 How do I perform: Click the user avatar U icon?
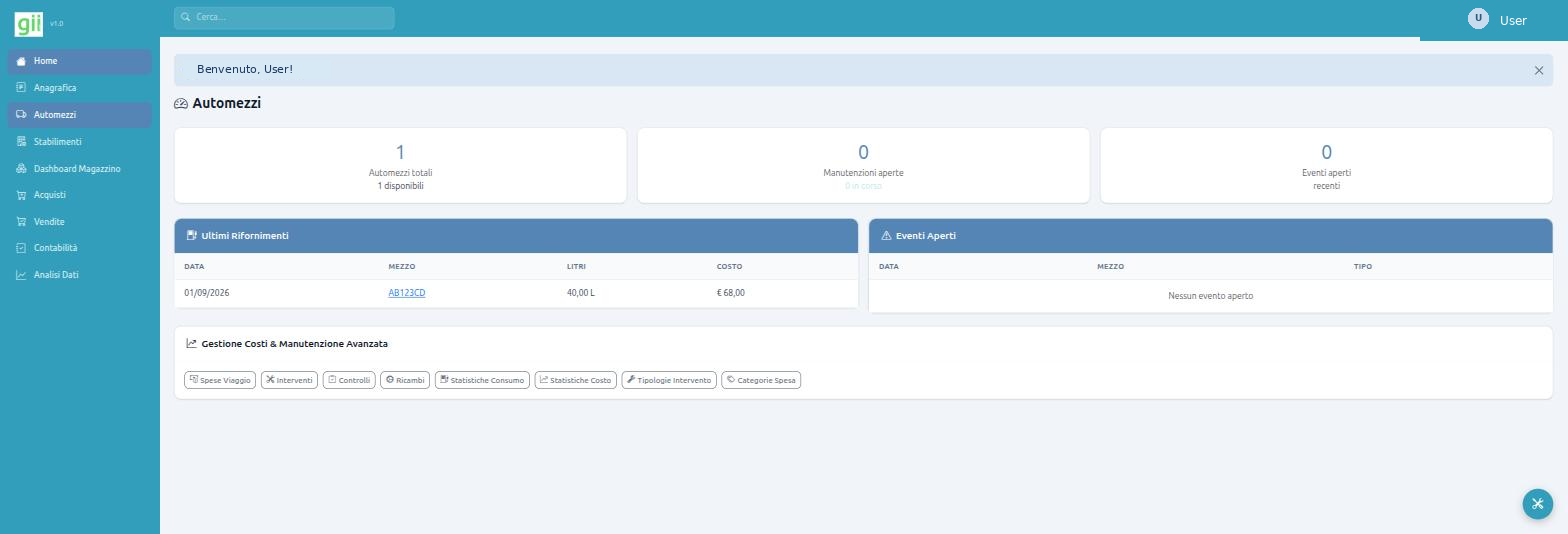click(1478, 18)
